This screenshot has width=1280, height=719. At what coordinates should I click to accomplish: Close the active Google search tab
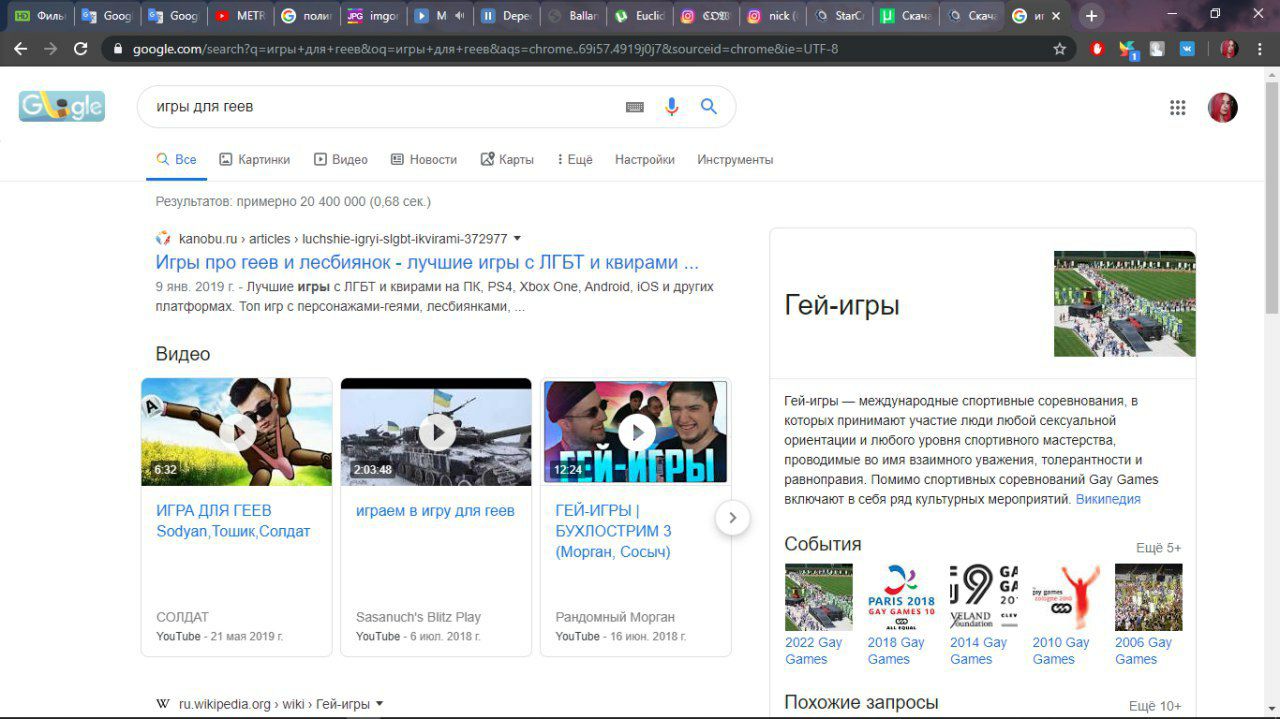[x=1056, y=16]
